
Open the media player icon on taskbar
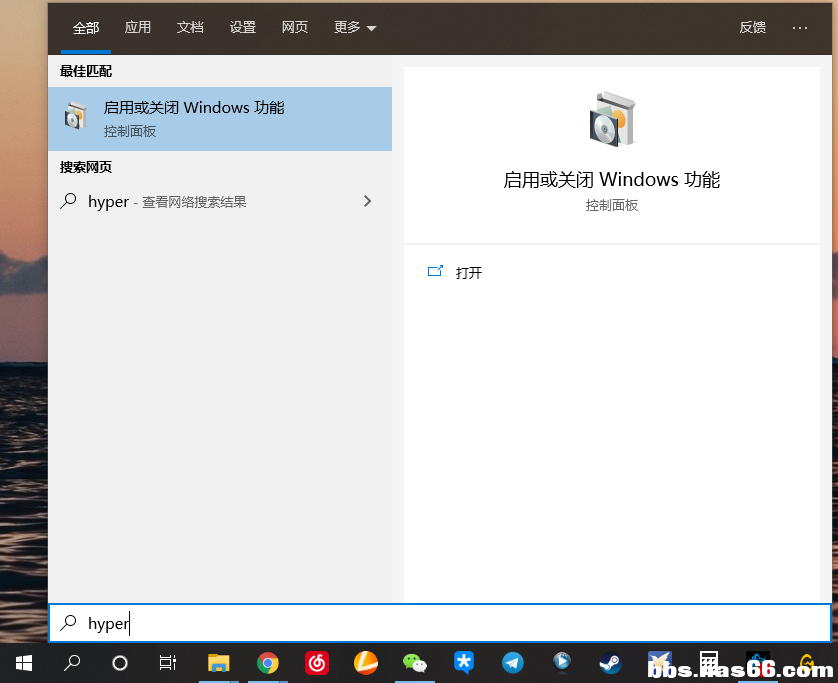tap(561, 662)
